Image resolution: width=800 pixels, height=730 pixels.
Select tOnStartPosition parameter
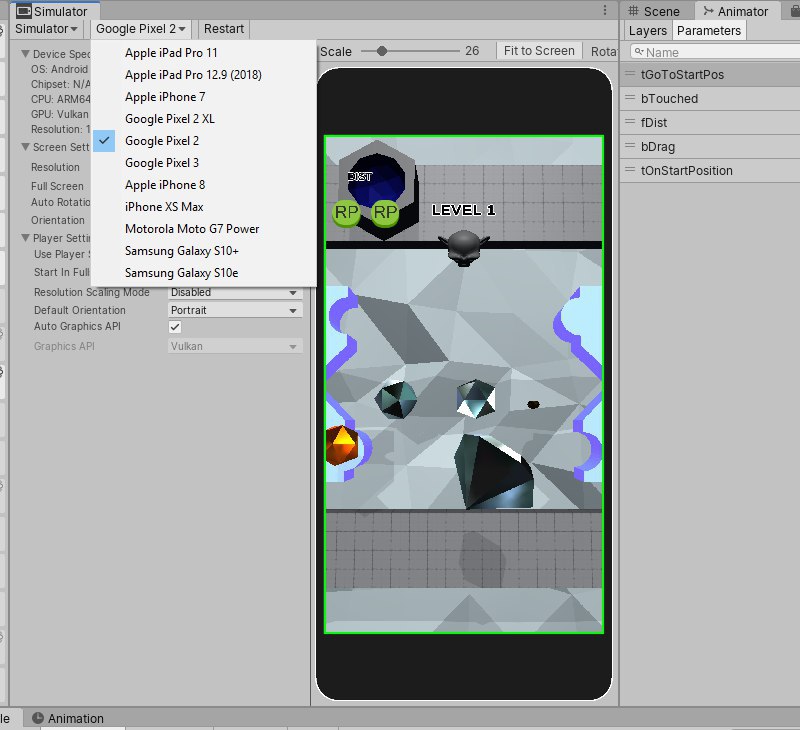click(x=710, y=170)
